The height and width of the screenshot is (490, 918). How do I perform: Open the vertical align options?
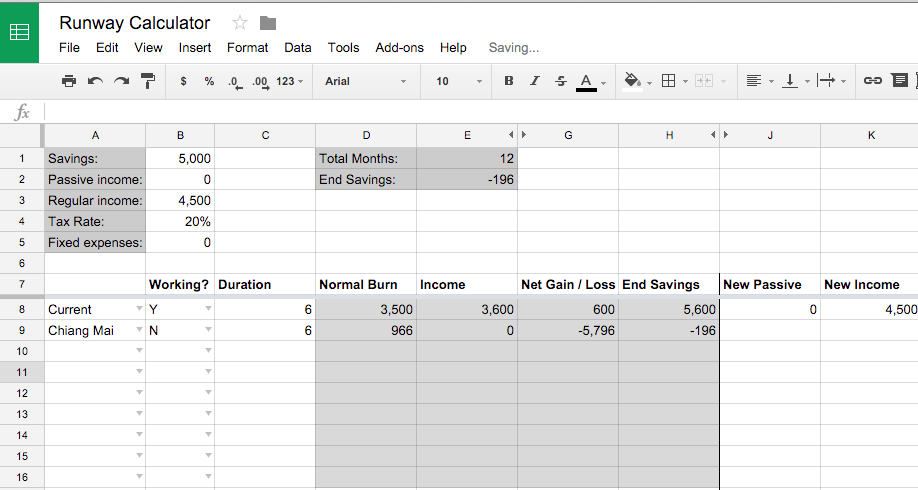coord(796,81)
